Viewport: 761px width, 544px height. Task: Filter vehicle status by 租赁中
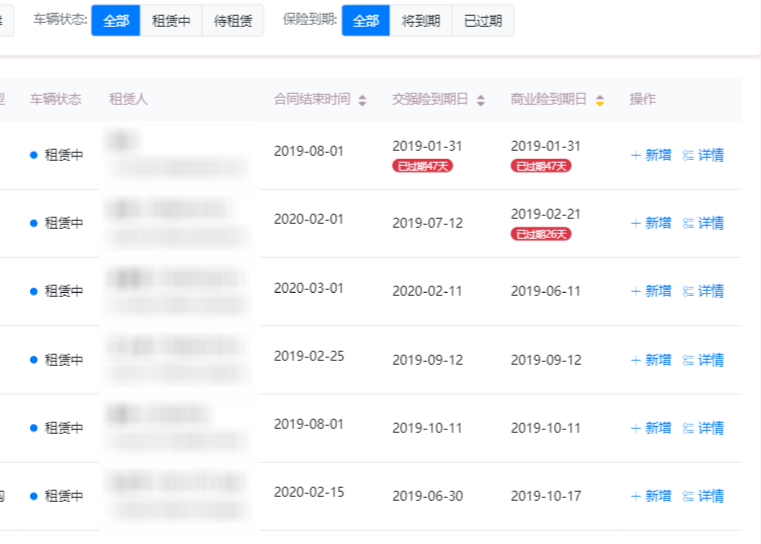click(171, 20)
